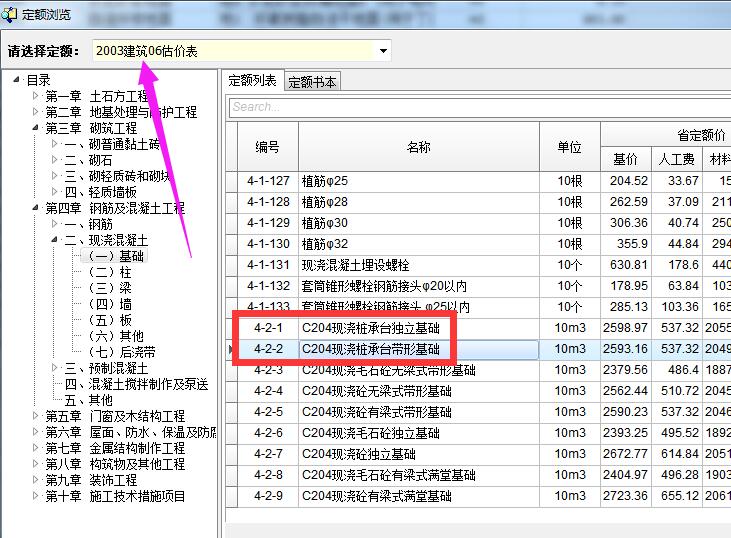Viewport: 731px width, 538px height.
Task: Click the row selector beside 4-1-127
Action: point(232,181)
